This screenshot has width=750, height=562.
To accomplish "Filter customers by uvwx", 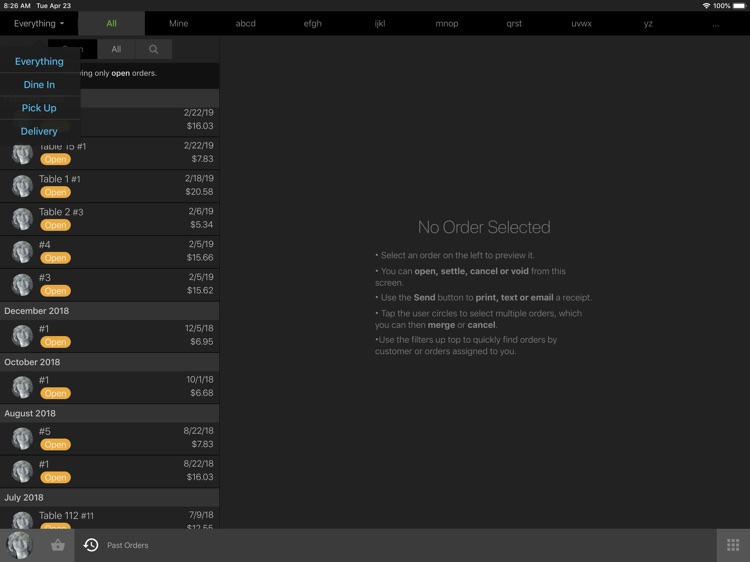I will pyautogui.click(x=581, y=23).
